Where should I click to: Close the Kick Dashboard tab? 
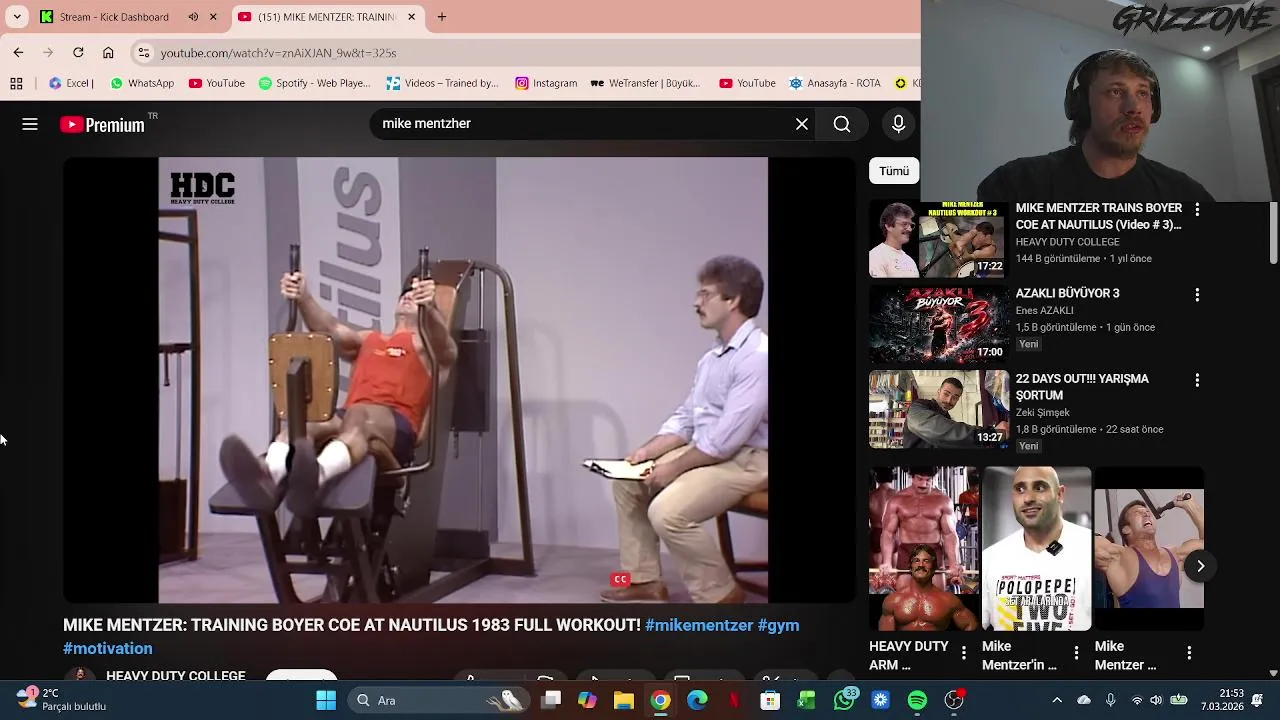pos(212,17)
